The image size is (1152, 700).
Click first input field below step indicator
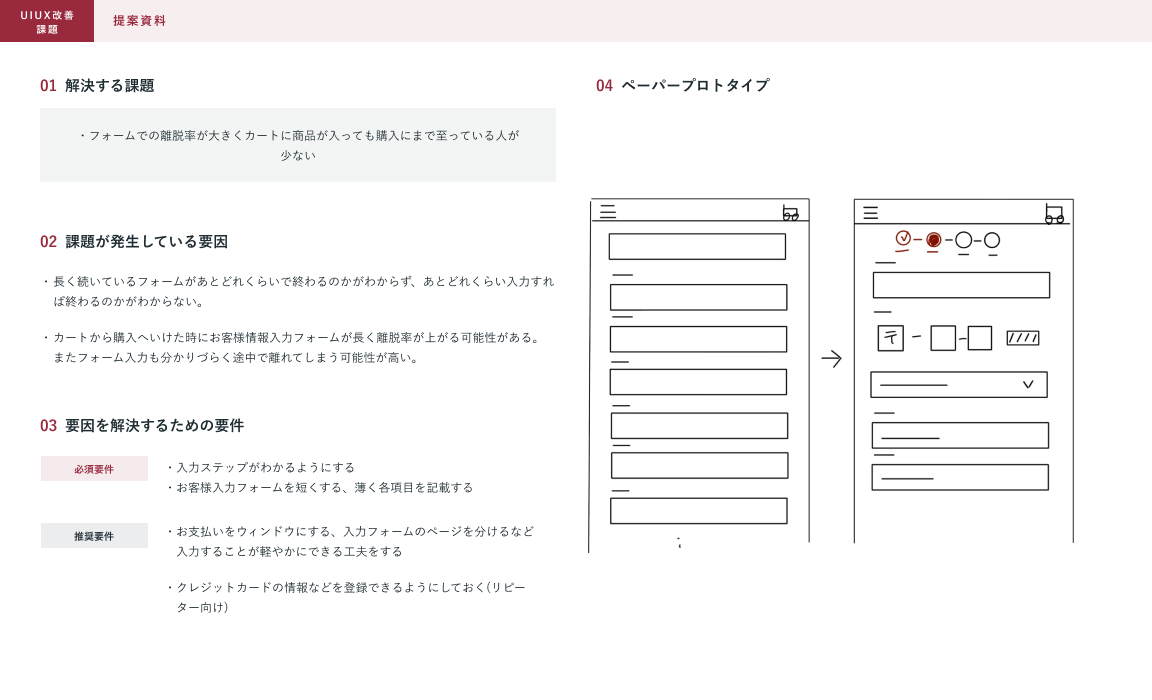(961, 285)
